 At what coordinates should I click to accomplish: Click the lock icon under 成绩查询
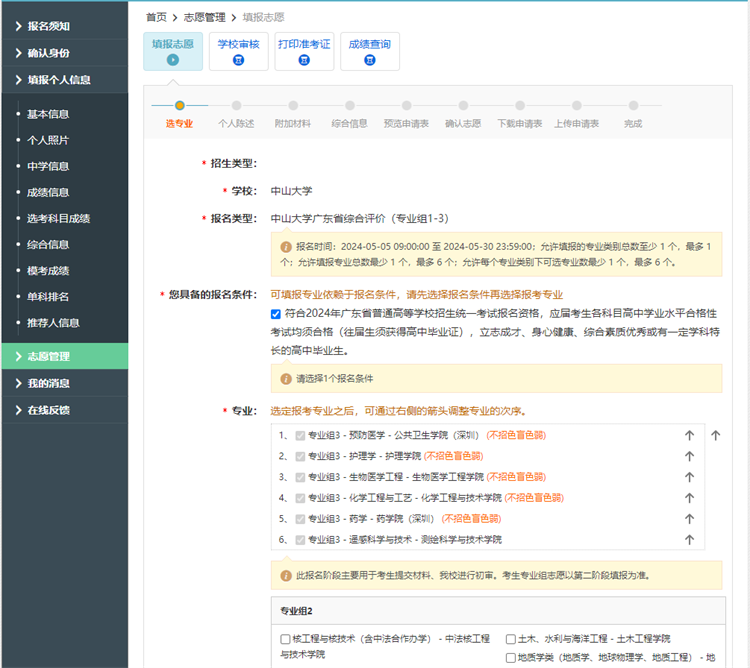tap(369, 60)
